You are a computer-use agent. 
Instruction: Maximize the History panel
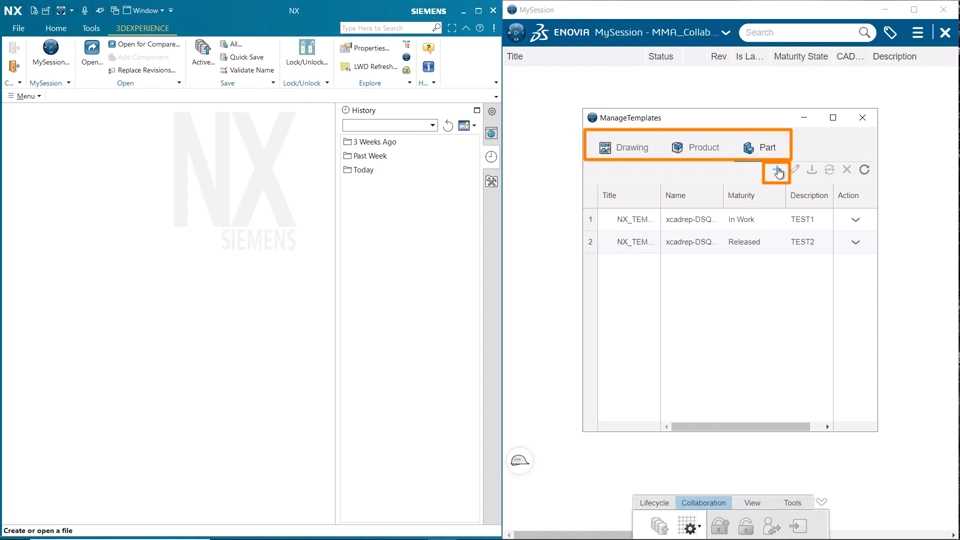pos(477,110)
